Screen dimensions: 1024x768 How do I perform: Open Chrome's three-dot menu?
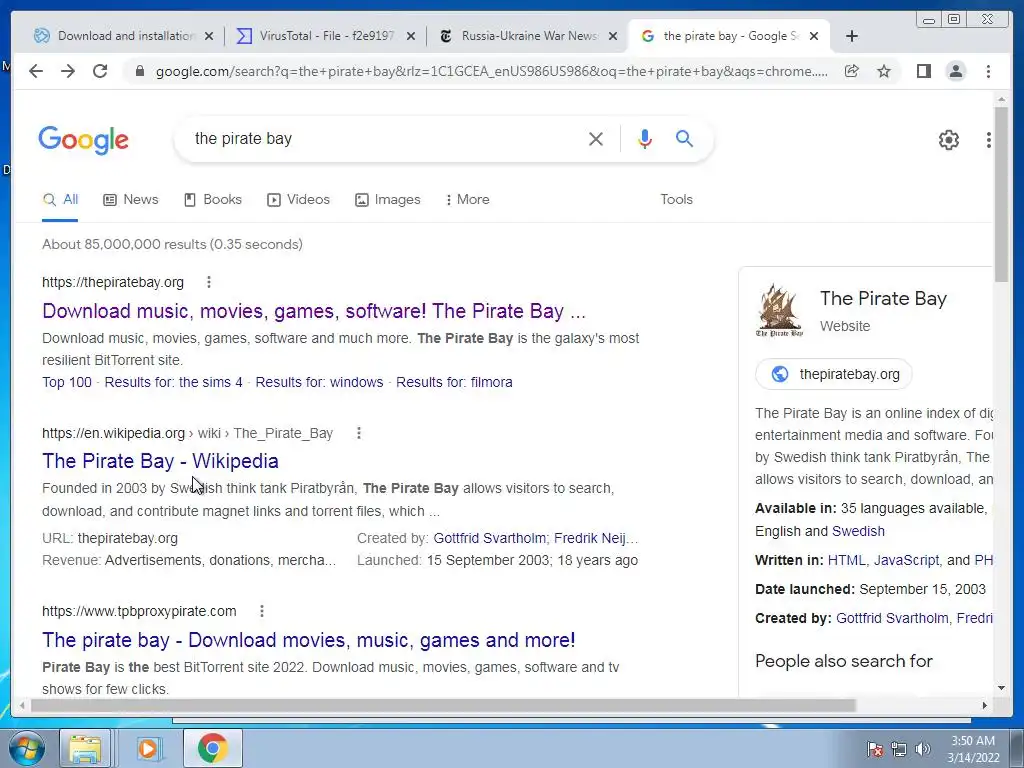(988, 71)
